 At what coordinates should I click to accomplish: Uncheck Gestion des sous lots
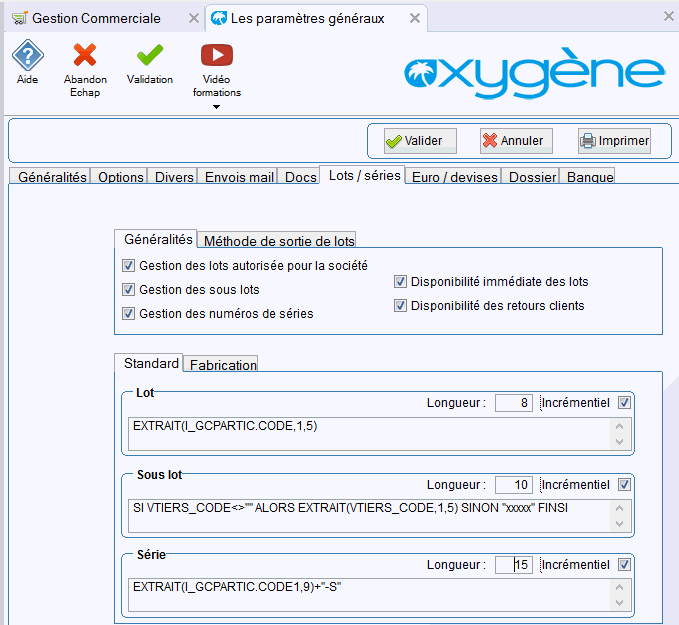pyautogui.click(x=128, y=290)
